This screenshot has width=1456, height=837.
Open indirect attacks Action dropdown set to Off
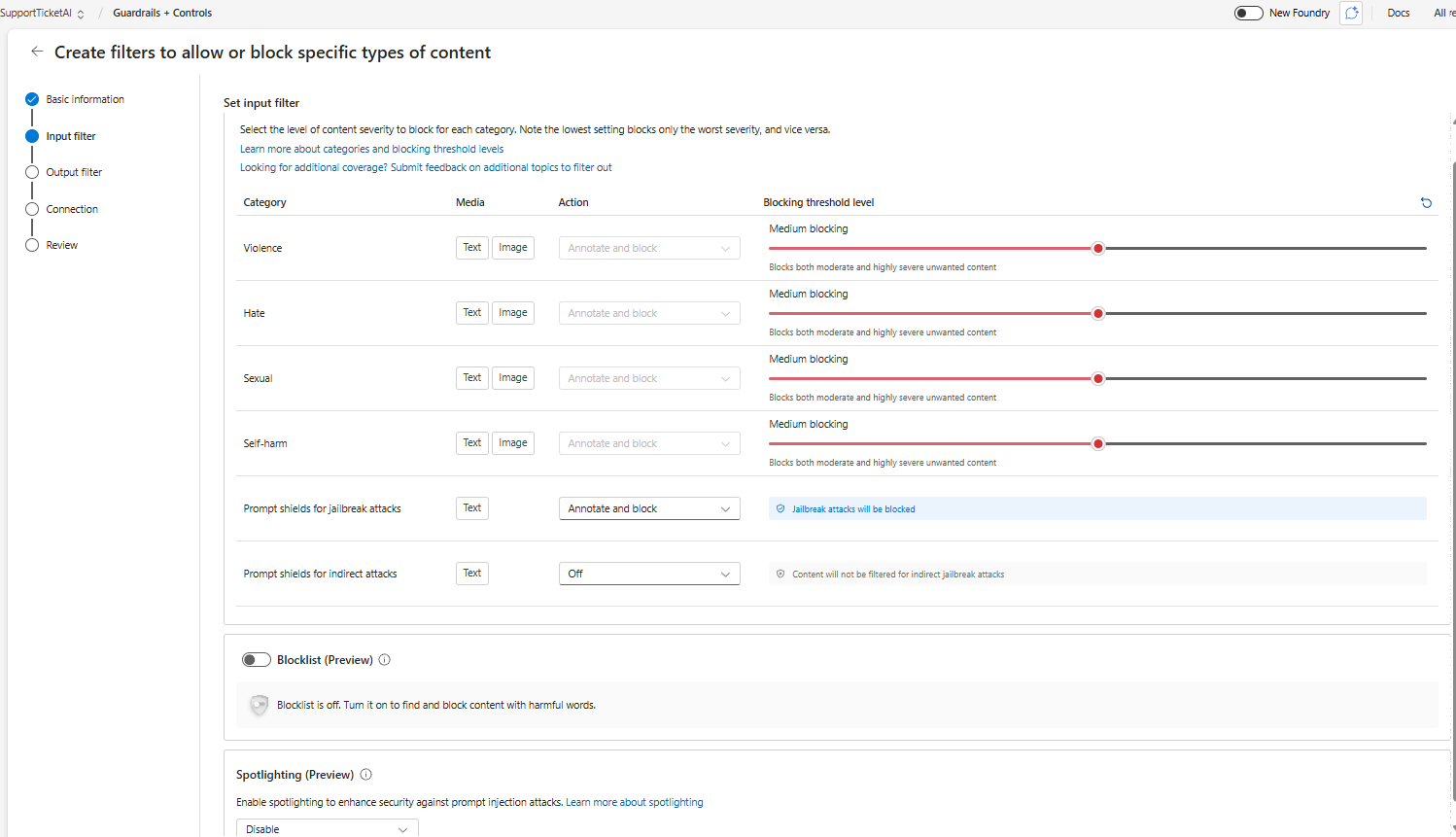[x=648, y=574]
